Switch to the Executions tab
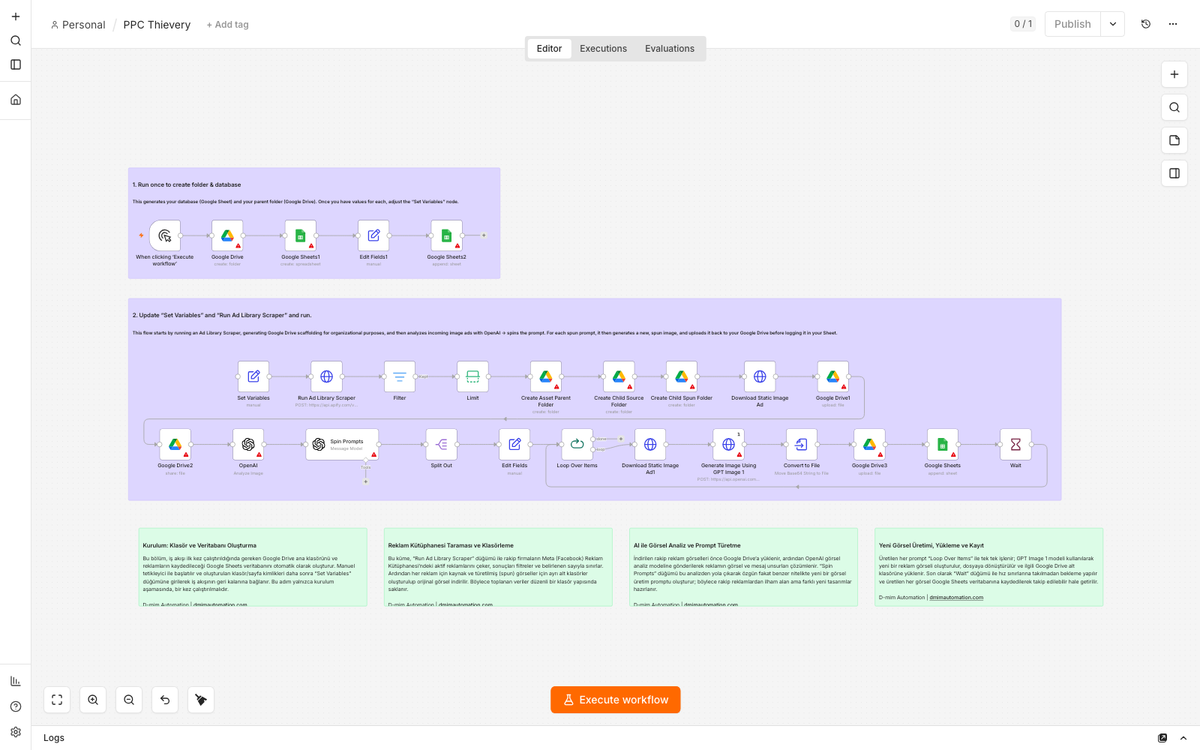The width and height of the screenshot is (1200, 750). (603, 49)
